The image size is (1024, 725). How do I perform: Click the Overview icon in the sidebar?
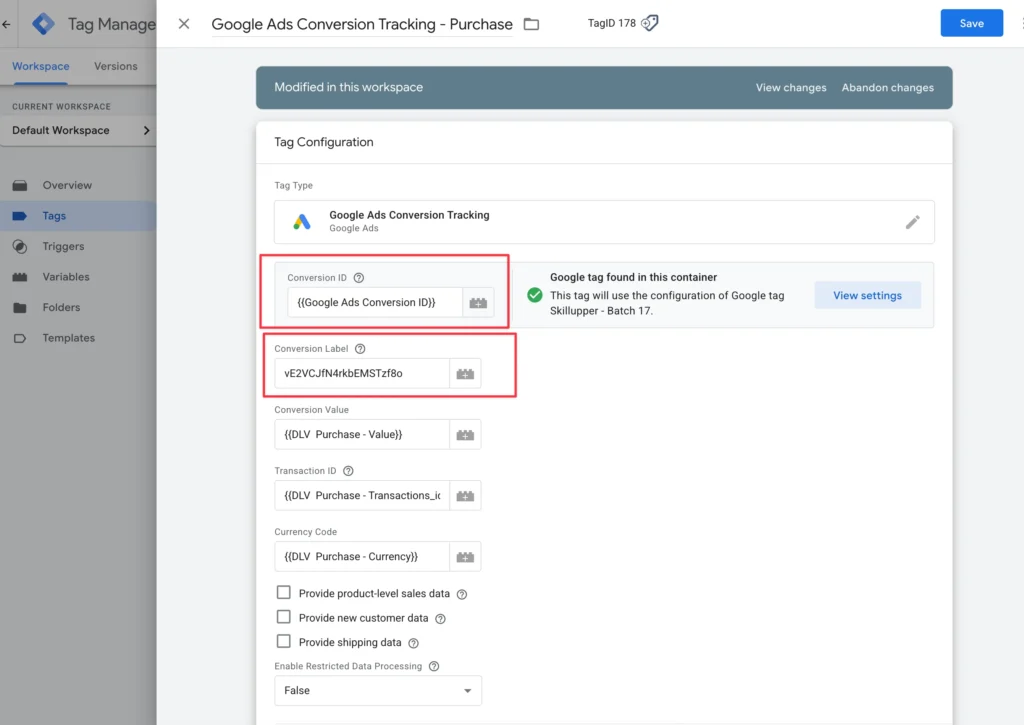click(x=20, y=185)
